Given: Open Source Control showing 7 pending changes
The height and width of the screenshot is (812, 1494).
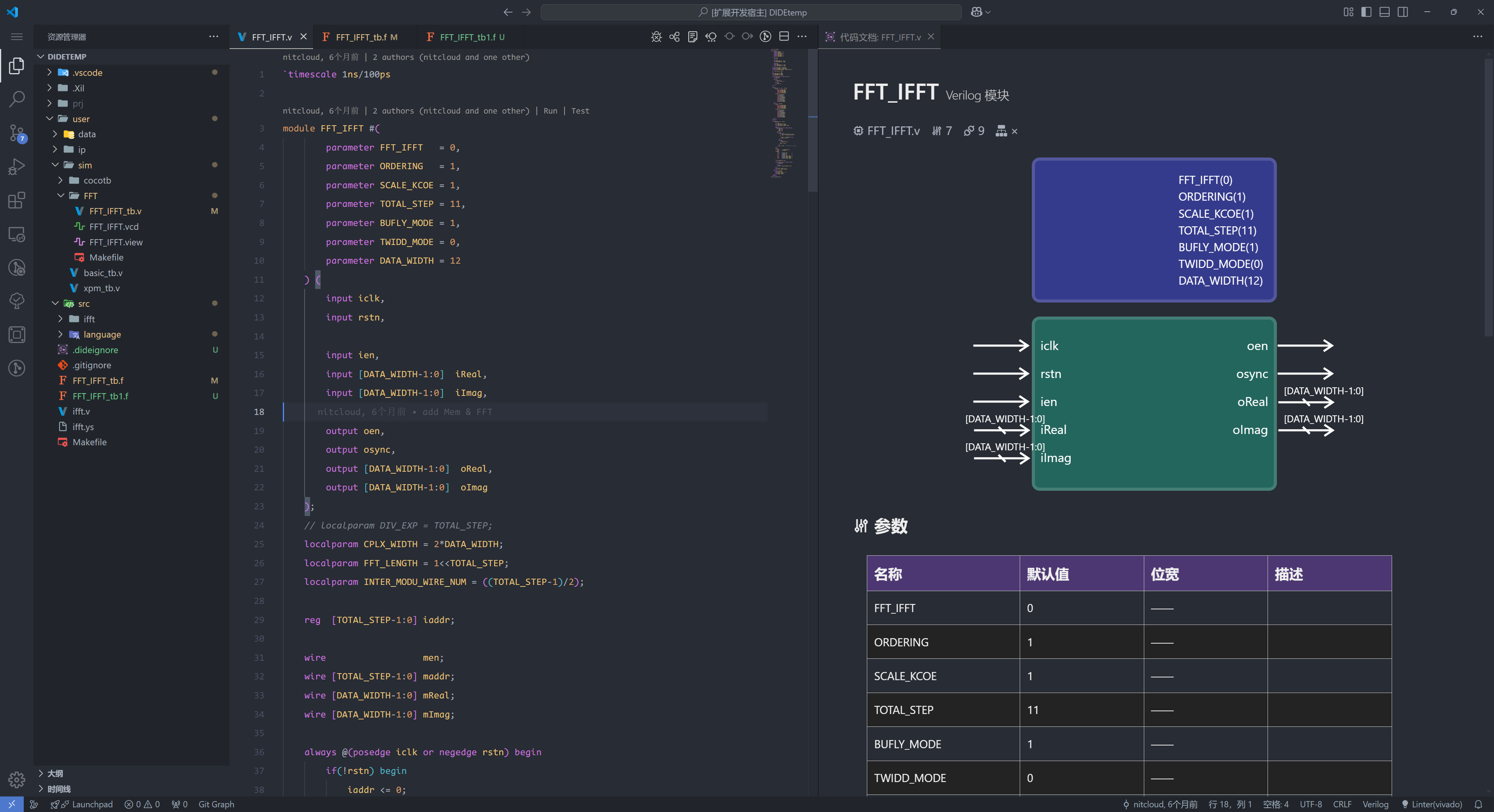Looking at the screenshot, I should coord(16,132).
